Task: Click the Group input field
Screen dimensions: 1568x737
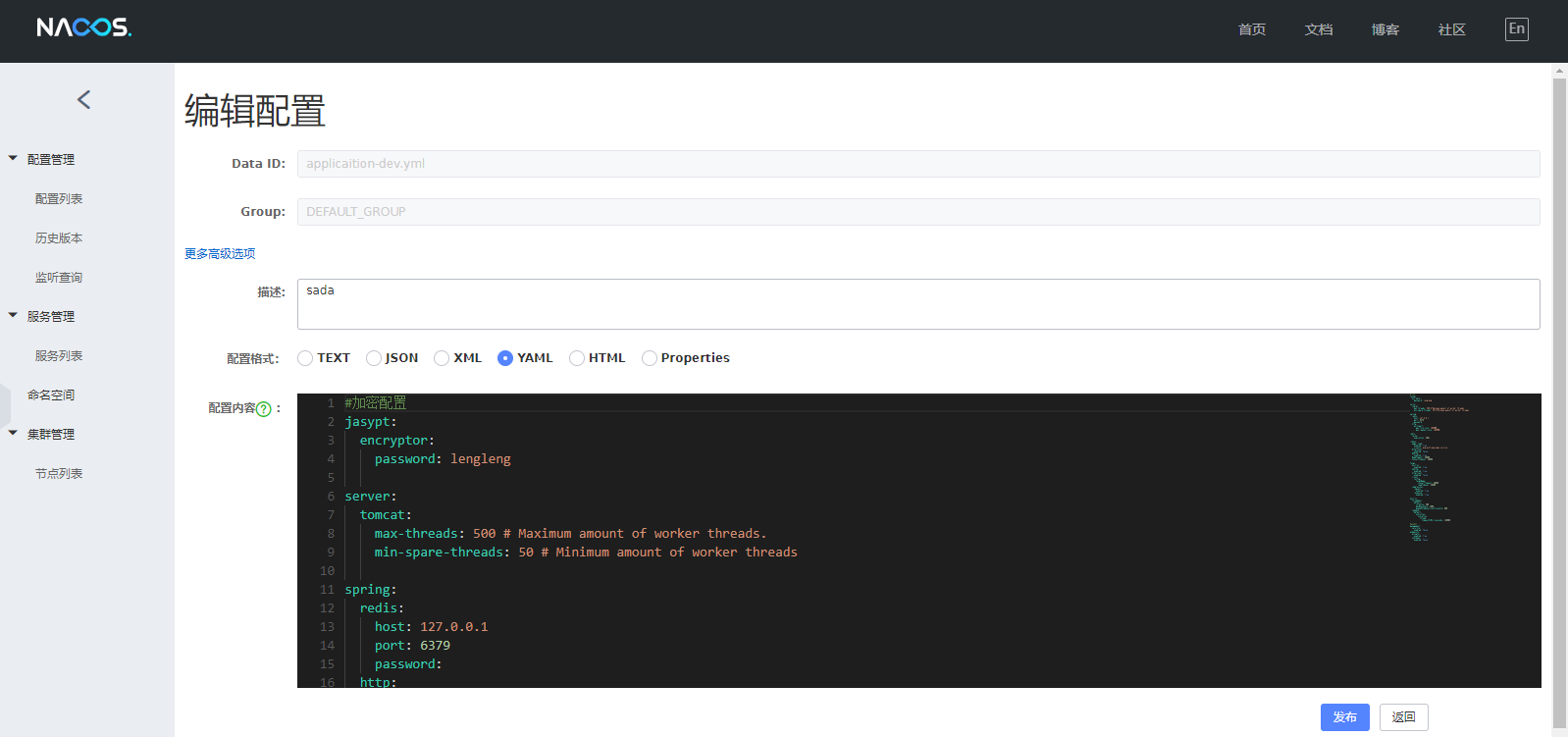Action: coord(918,212)
